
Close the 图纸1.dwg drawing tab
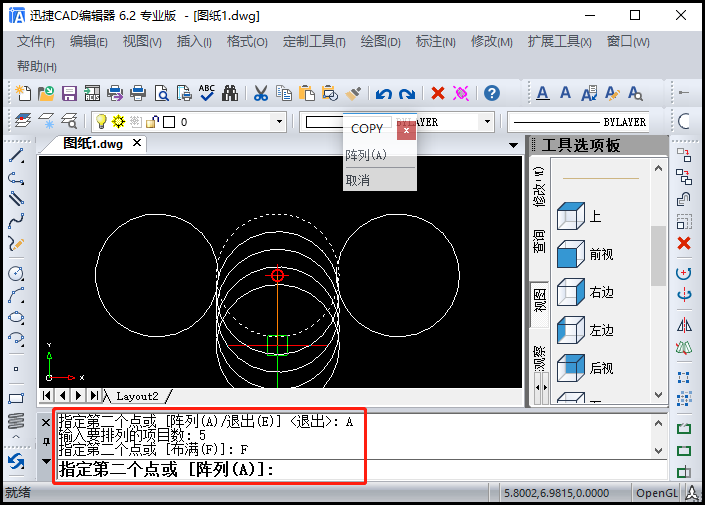pos(137,143)
